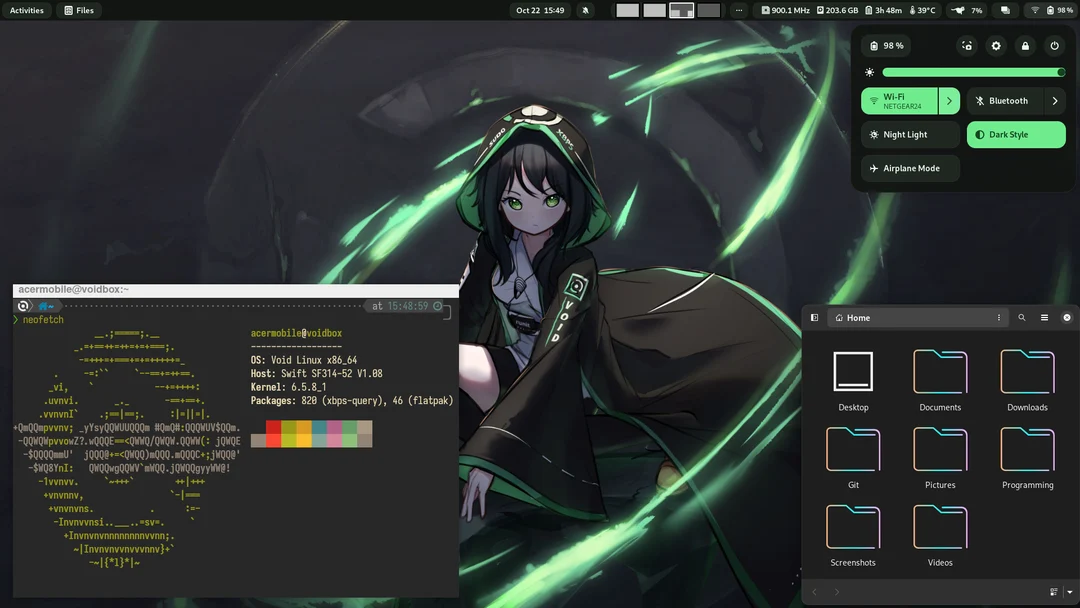Click the screenshot tool icon in quick settings
This screenshot has height=608, width=1080.
(x=966, y=45)
